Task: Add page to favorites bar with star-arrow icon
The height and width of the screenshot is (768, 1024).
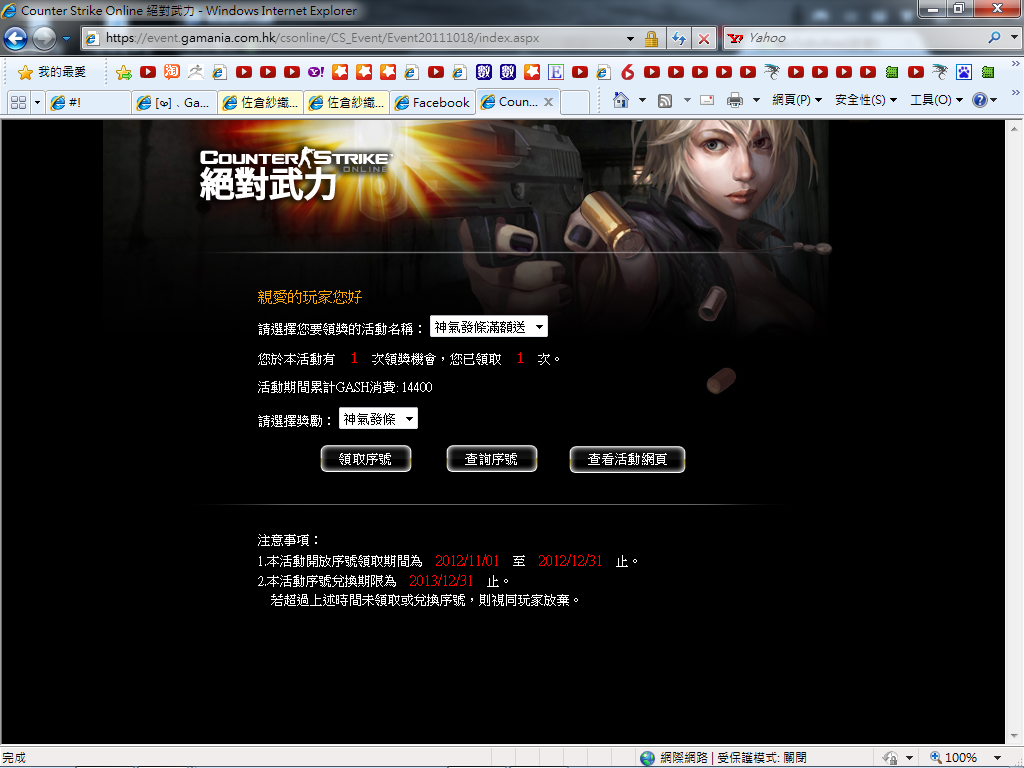Action: tap(123, 72)
